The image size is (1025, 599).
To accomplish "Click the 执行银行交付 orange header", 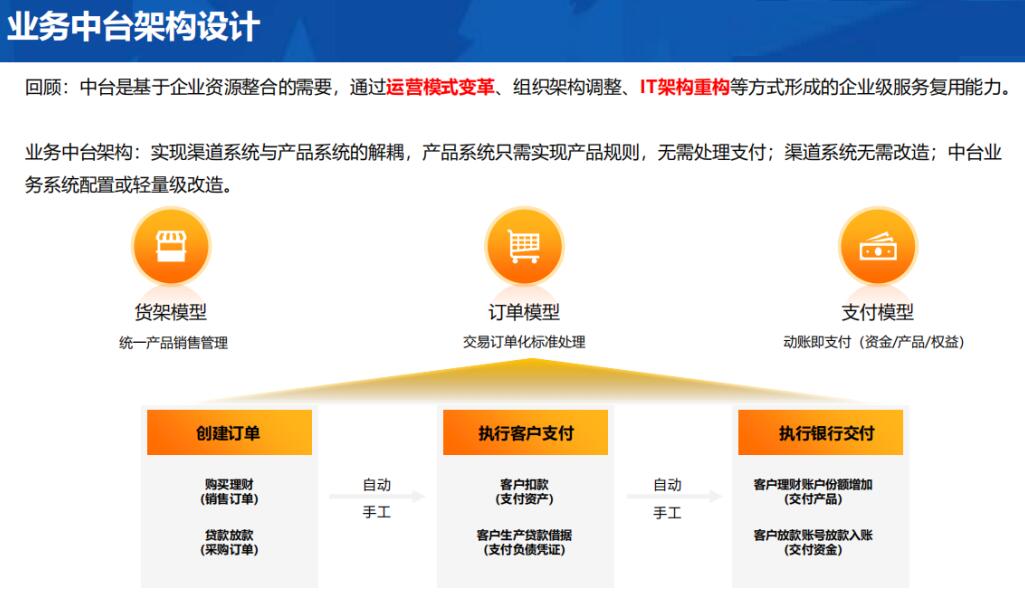I will (820, 432).
